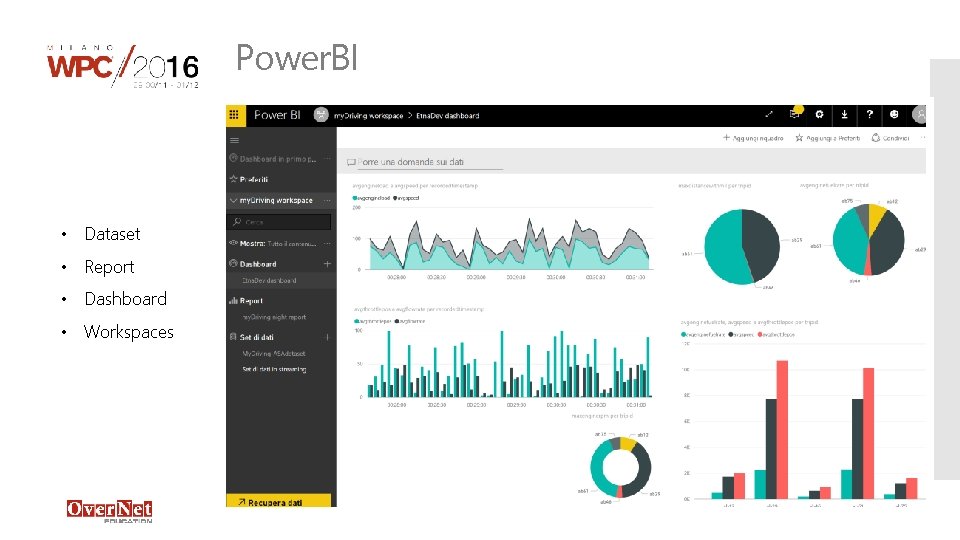Open the yellow app launcher grid
960x540 pixels.
point(234,115)
